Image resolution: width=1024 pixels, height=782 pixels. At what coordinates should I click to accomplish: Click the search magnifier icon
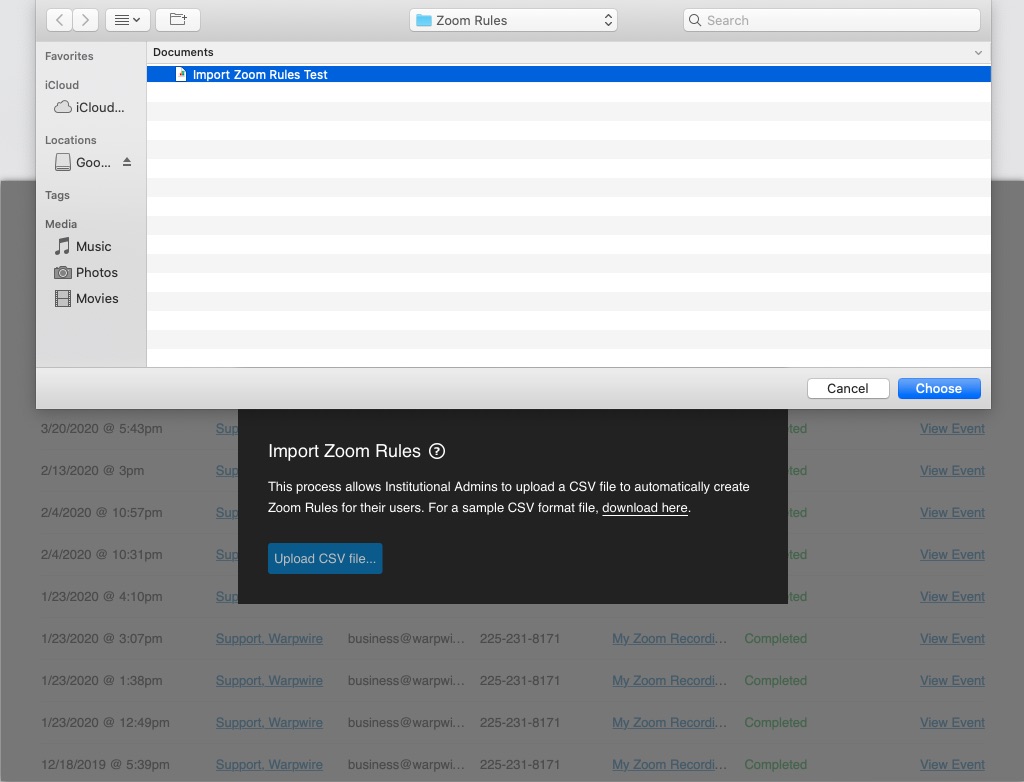pos(695,20)
